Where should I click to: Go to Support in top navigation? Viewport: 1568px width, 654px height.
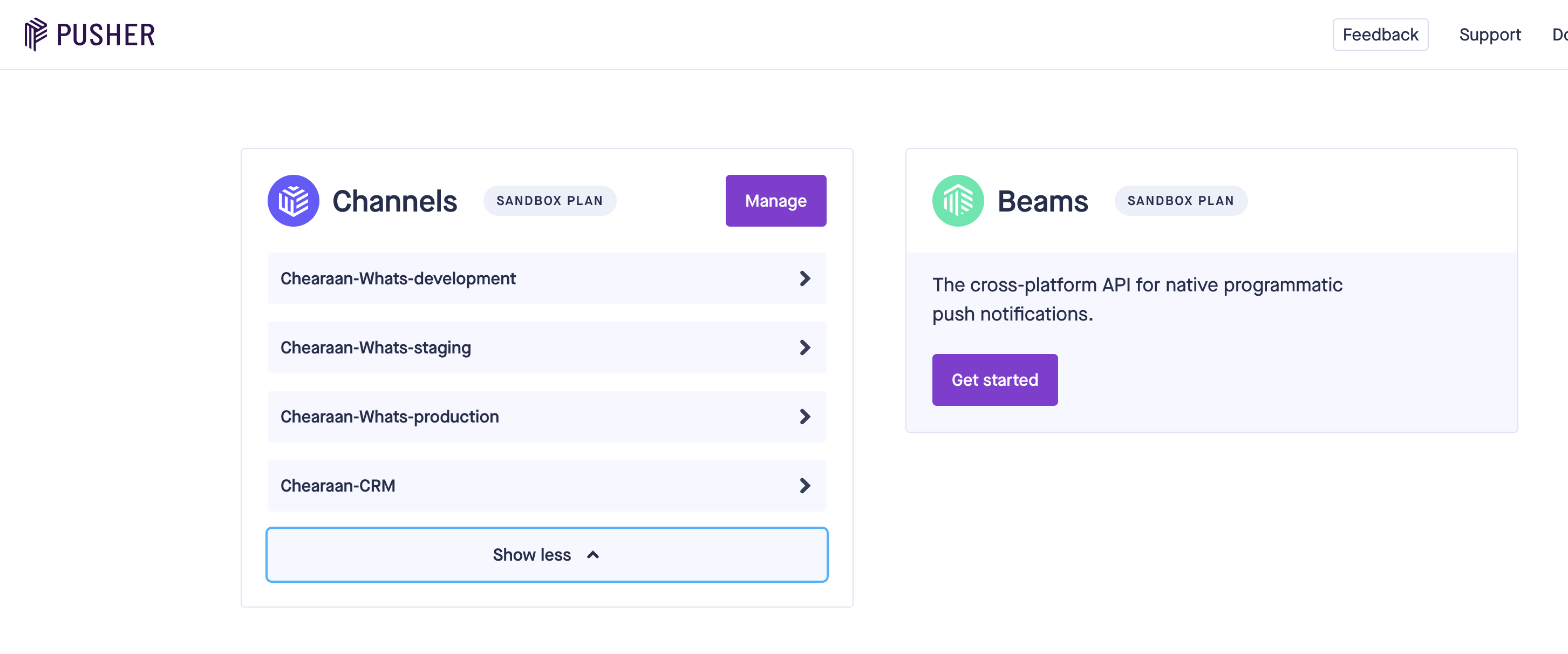coord(1489,35)
